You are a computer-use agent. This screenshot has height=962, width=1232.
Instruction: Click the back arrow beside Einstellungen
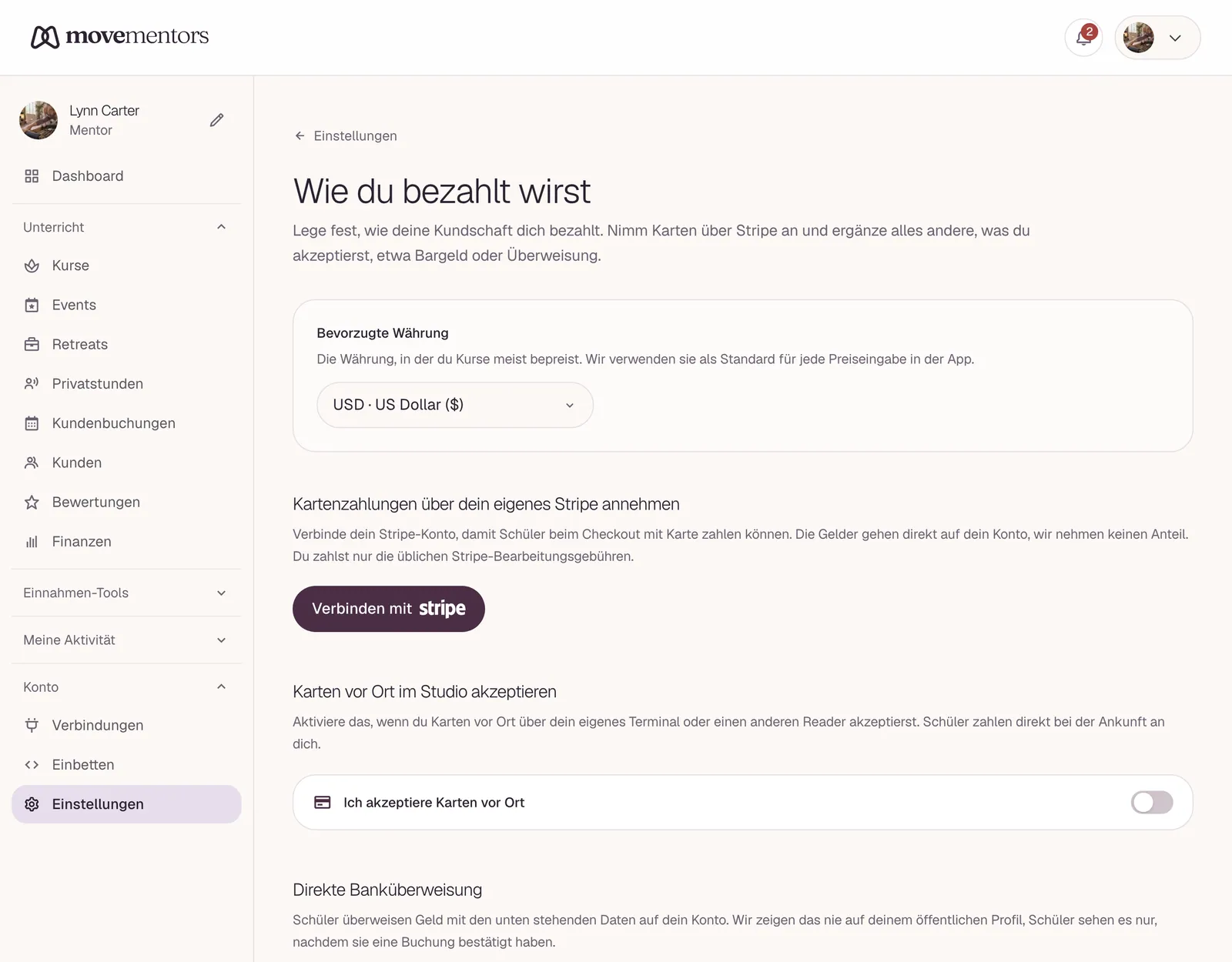(x=300, y=135)
